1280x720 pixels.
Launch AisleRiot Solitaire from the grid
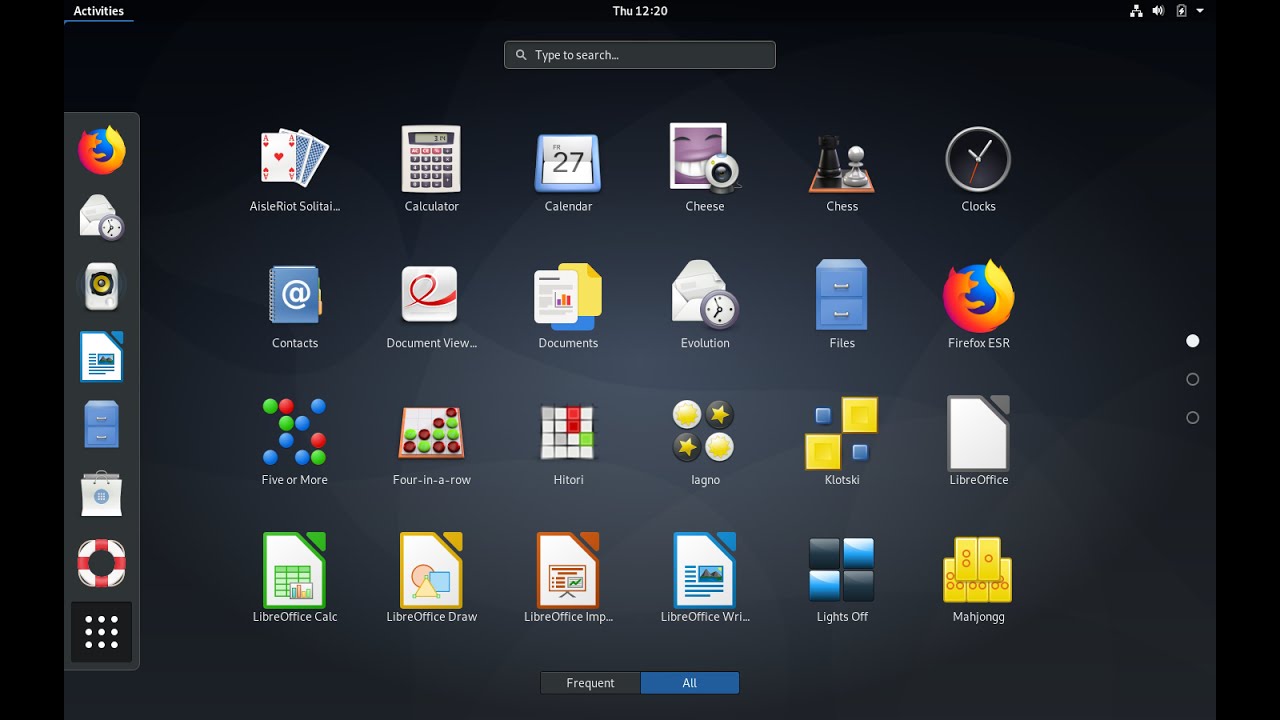click(294, 158)
